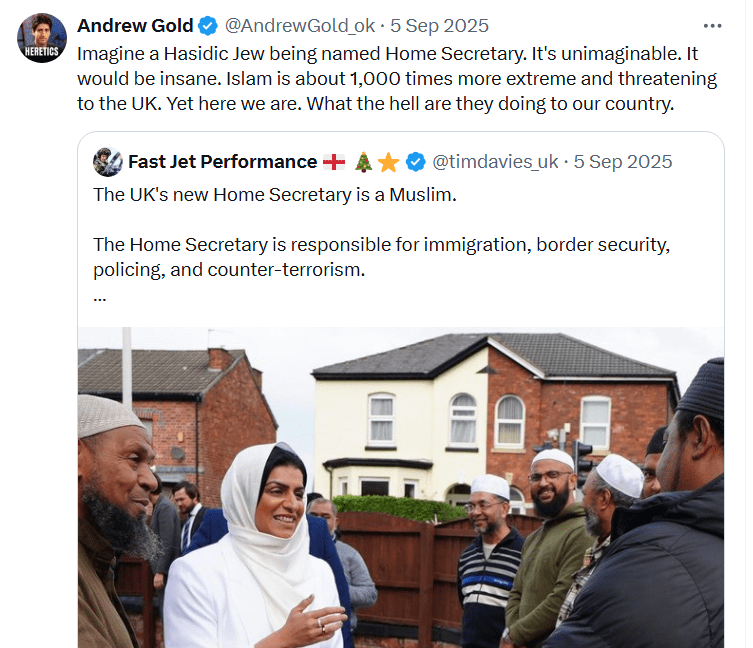The height and width of the screenshot is (648, 753).
Task: Click the Christmas tree emoji icon
Action: [x=364, y=162]
